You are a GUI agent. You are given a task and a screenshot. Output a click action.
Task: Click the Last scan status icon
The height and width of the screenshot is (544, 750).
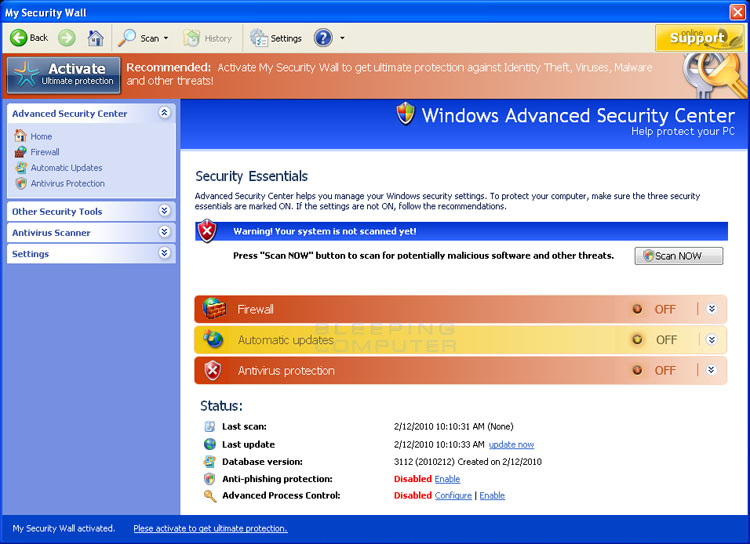click(210, 426)
